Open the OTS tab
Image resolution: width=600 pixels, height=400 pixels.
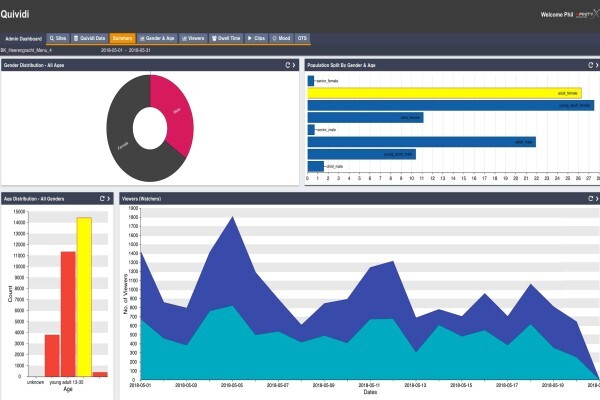(x=302, y=38)
